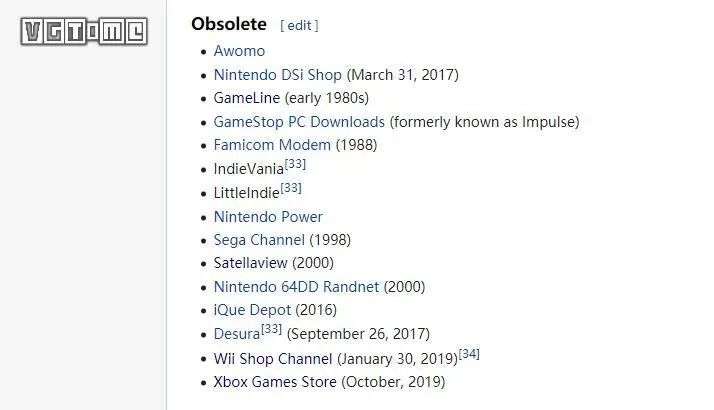Click citation 33 next to IndieVania
Screen dimensions: 714x410
pyautogui.click(x=295, y=164)
